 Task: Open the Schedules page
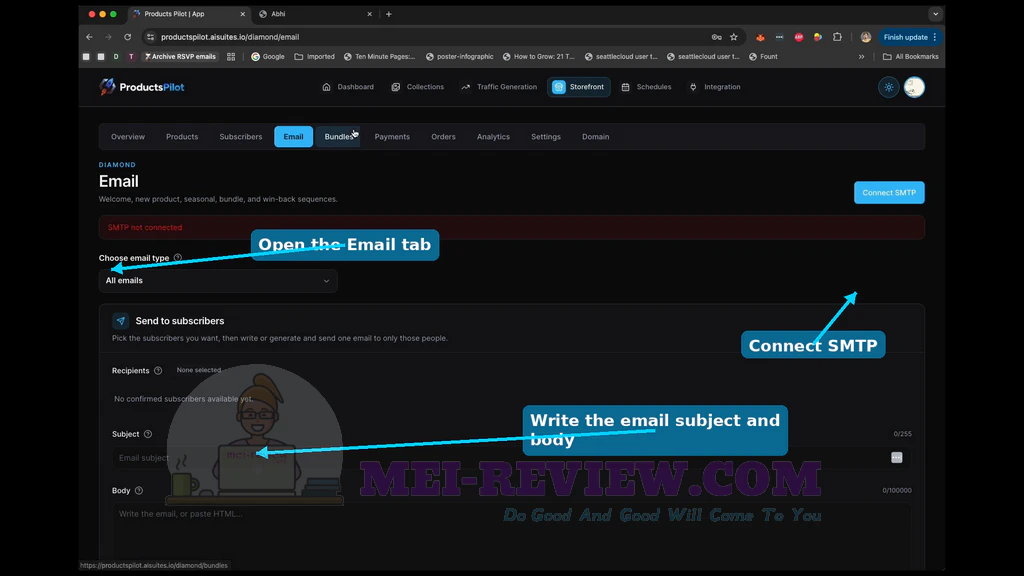[x=646, y=87]
